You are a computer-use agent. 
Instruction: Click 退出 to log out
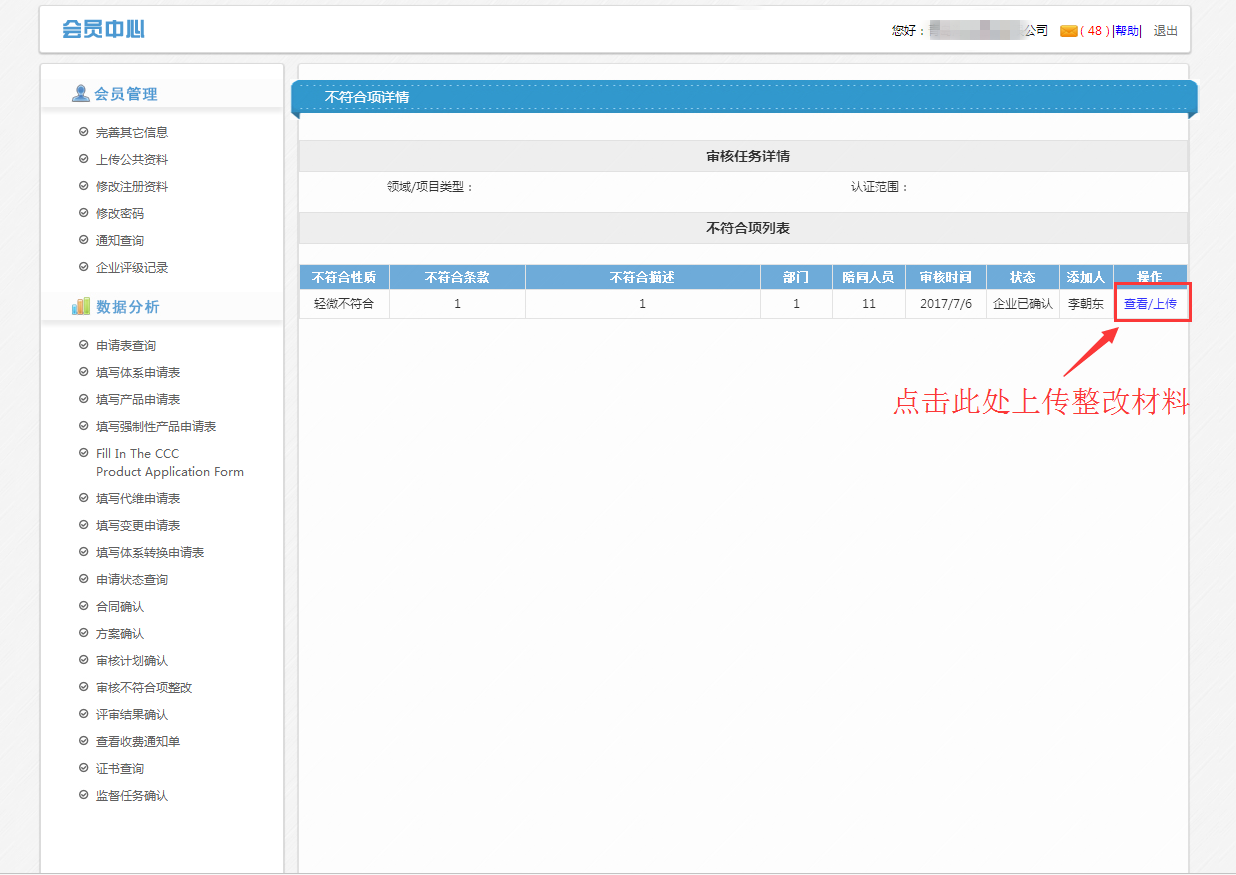[1165, 31]
